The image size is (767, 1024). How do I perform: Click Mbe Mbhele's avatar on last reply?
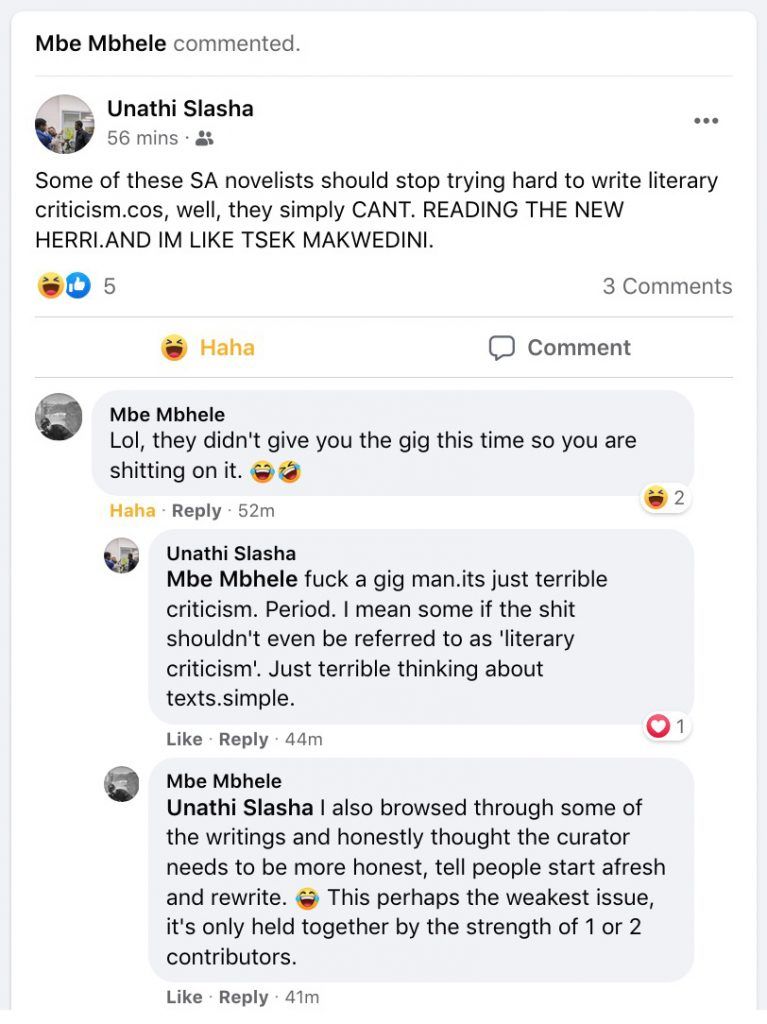(x=122, y=784)
